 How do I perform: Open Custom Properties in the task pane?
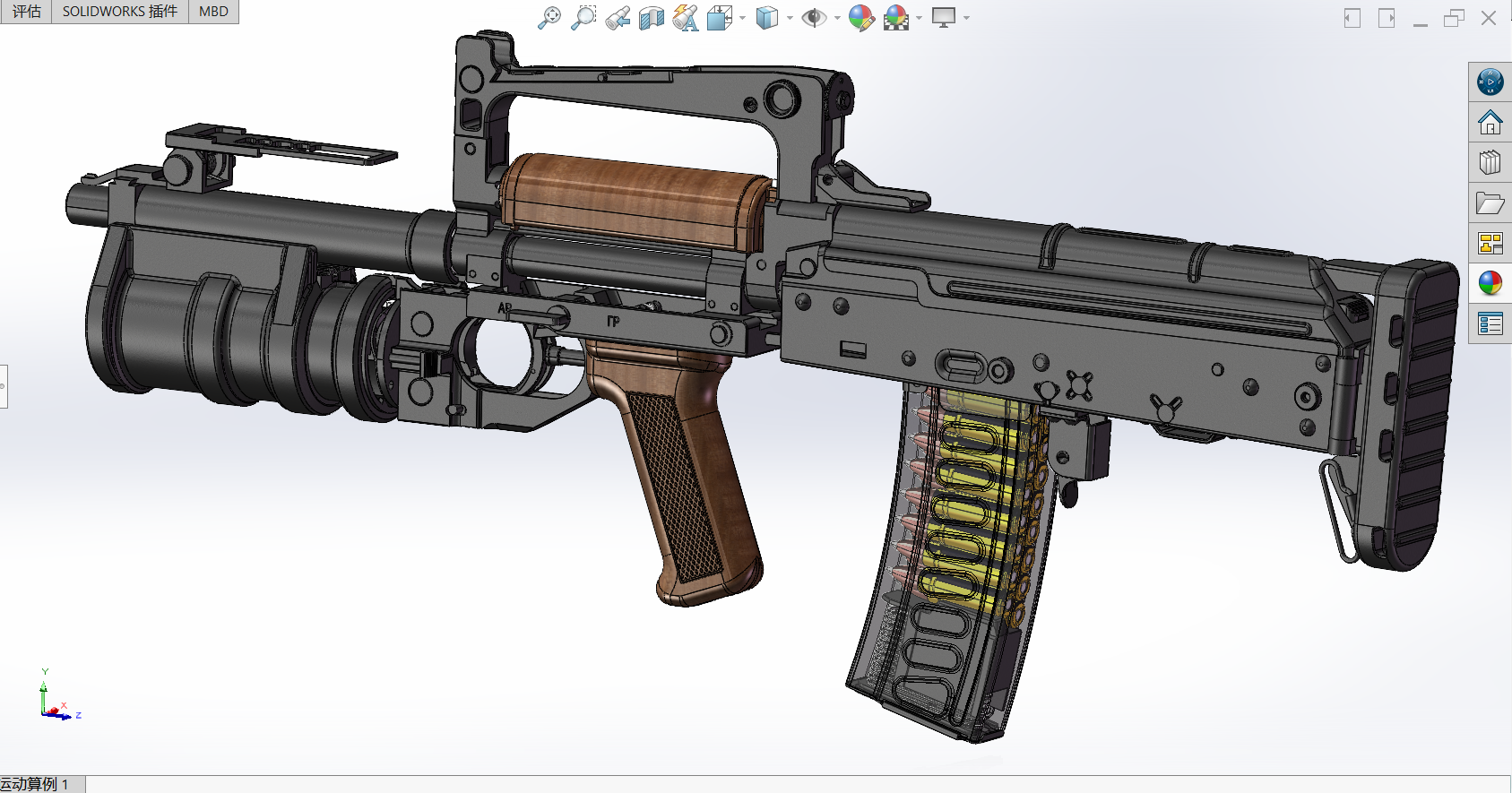pos(1490,324)
